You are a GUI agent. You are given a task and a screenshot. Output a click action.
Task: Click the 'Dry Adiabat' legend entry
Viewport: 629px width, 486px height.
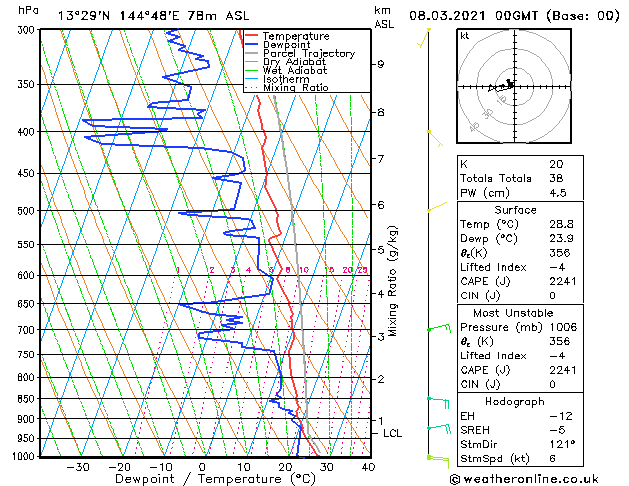pos(294,62)
